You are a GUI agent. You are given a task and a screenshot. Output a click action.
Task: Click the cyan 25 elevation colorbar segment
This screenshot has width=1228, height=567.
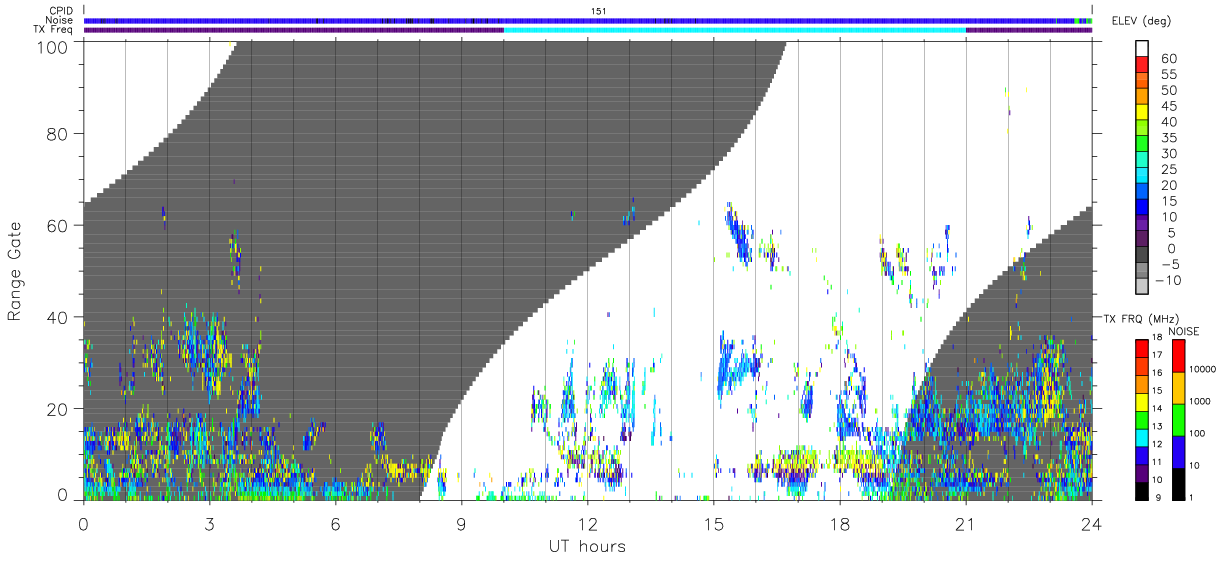[x=1143, y=175]
